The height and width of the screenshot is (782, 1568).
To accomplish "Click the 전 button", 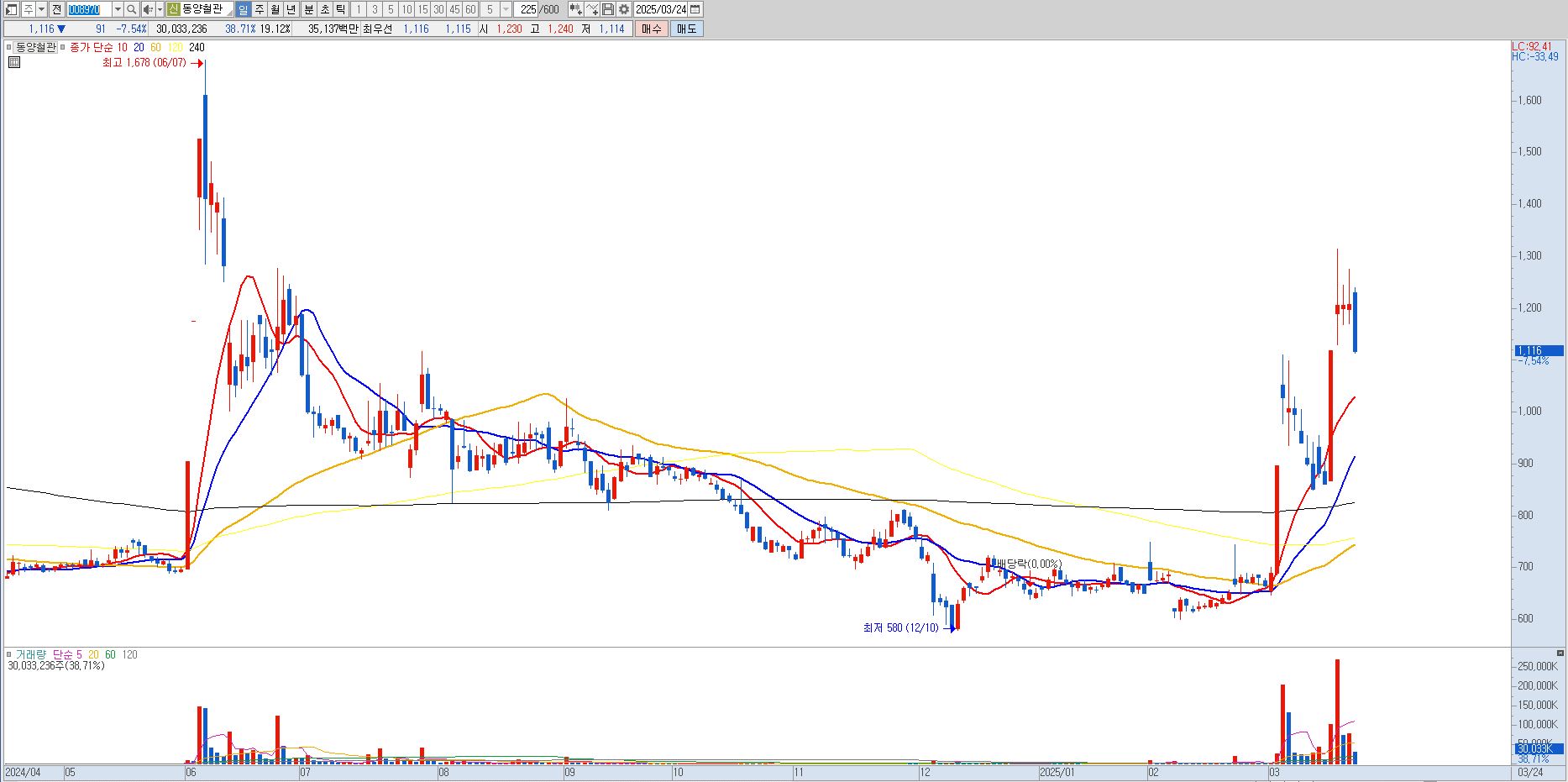I will [56, 9].
